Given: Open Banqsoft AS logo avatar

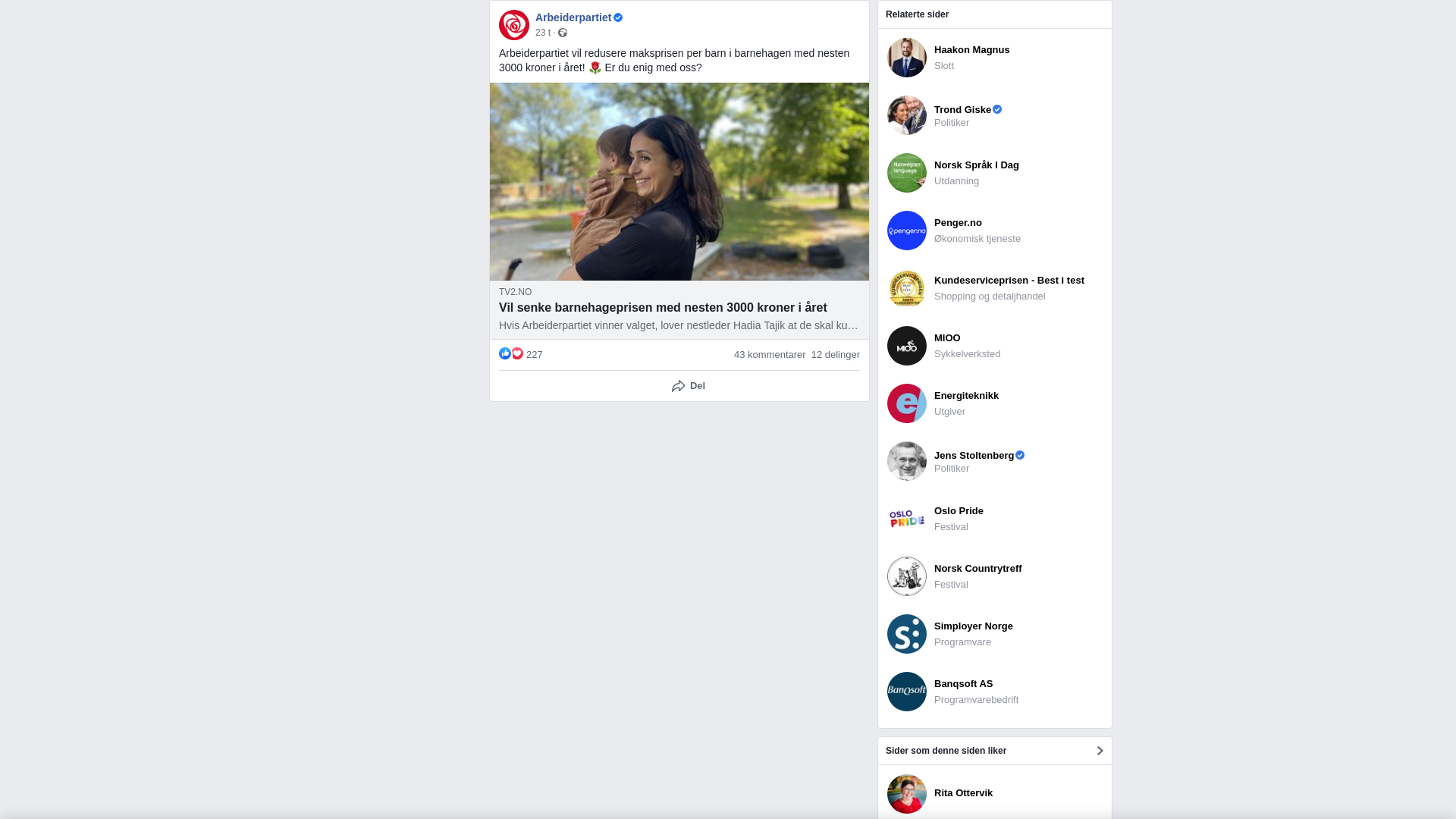Looking at the screenshot, I should point(907,692).
